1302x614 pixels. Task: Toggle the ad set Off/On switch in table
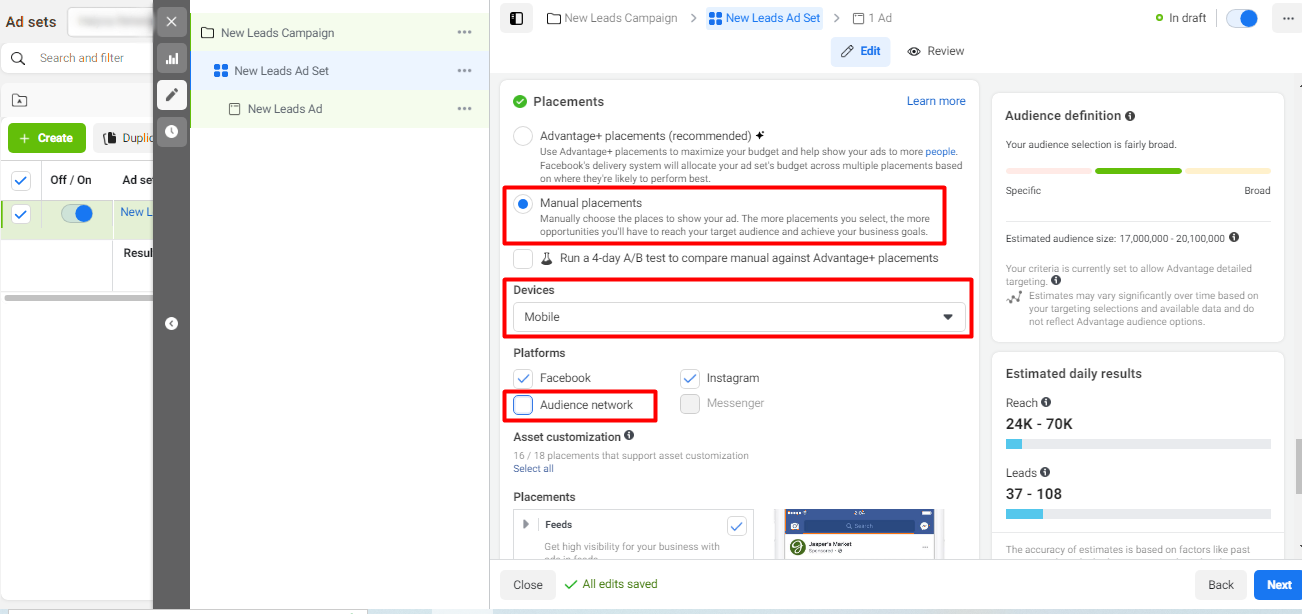pos(77,213)
